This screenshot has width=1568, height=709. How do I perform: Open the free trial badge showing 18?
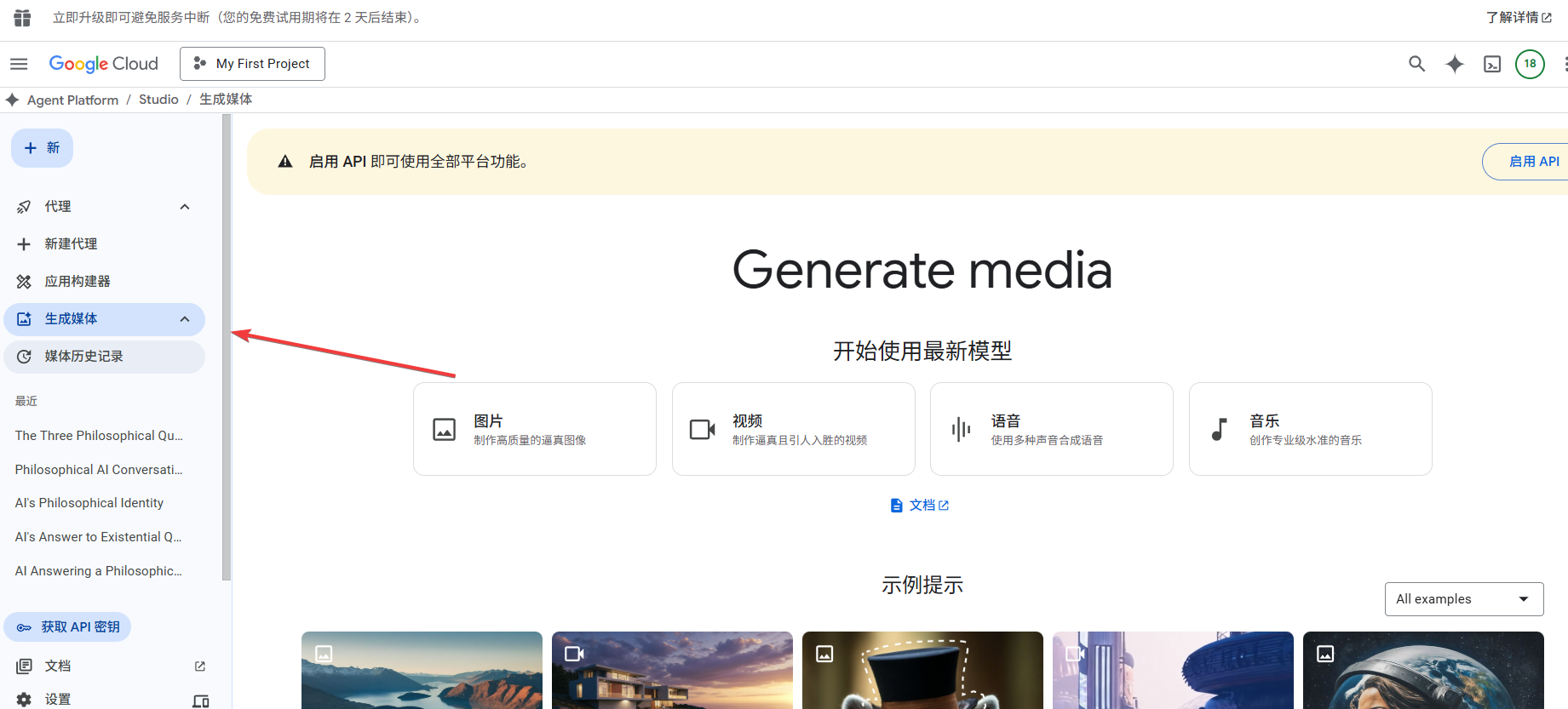[1530, 64]
